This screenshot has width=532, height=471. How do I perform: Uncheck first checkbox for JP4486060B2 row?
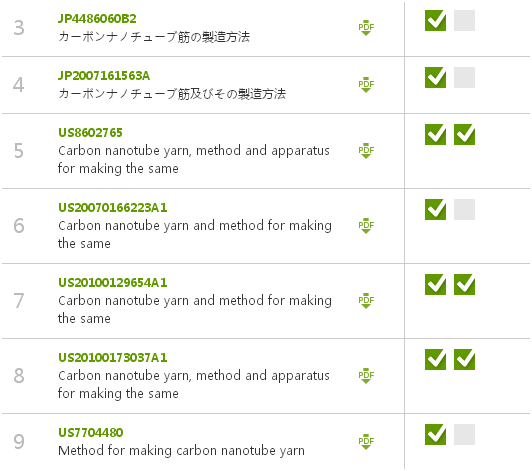coord(435,20)
